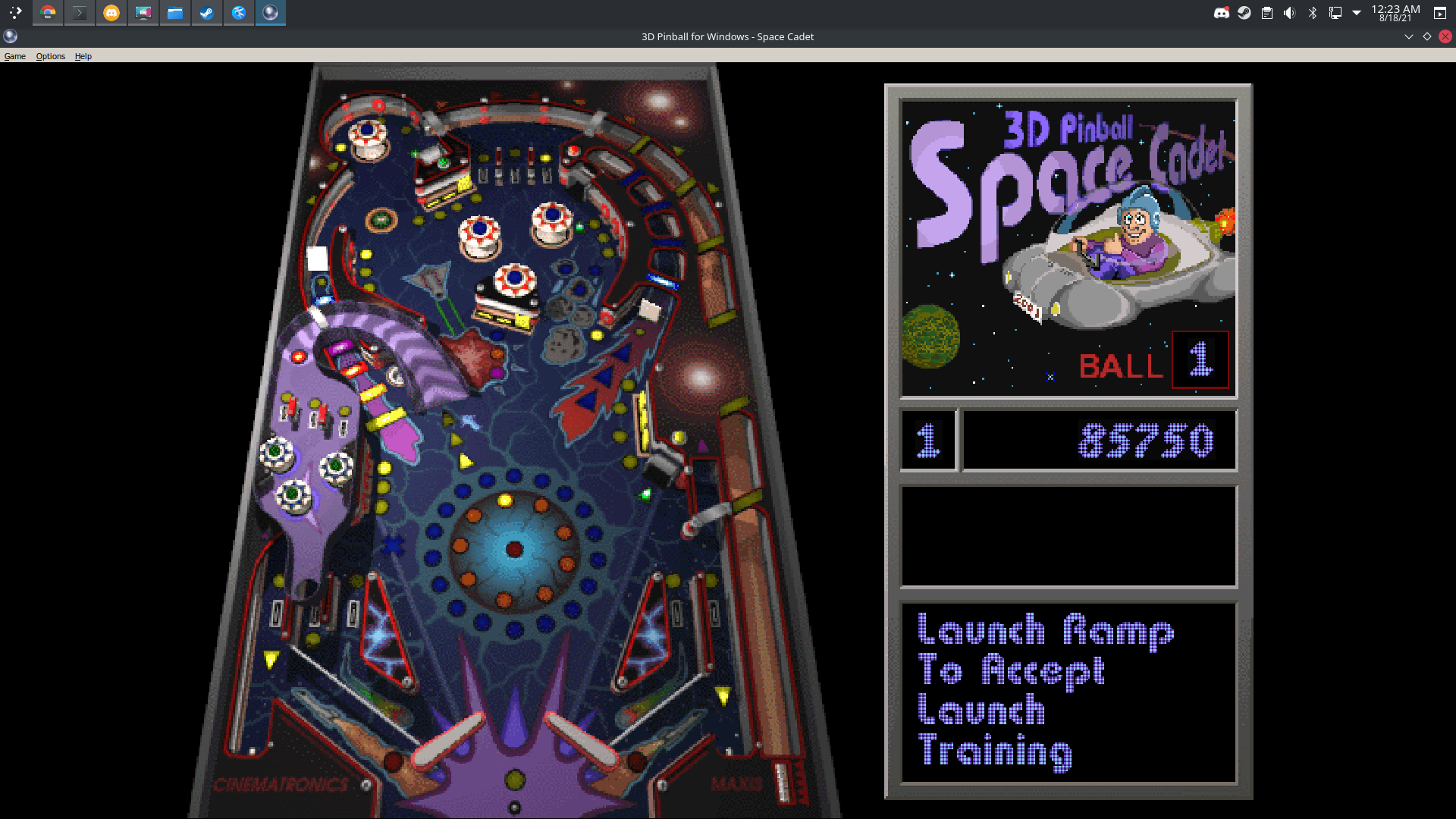Viewport: 1456px width, 819px height.
Task: Click the show desktop button
Action: pyautogui.click(x=1439, y=12)
